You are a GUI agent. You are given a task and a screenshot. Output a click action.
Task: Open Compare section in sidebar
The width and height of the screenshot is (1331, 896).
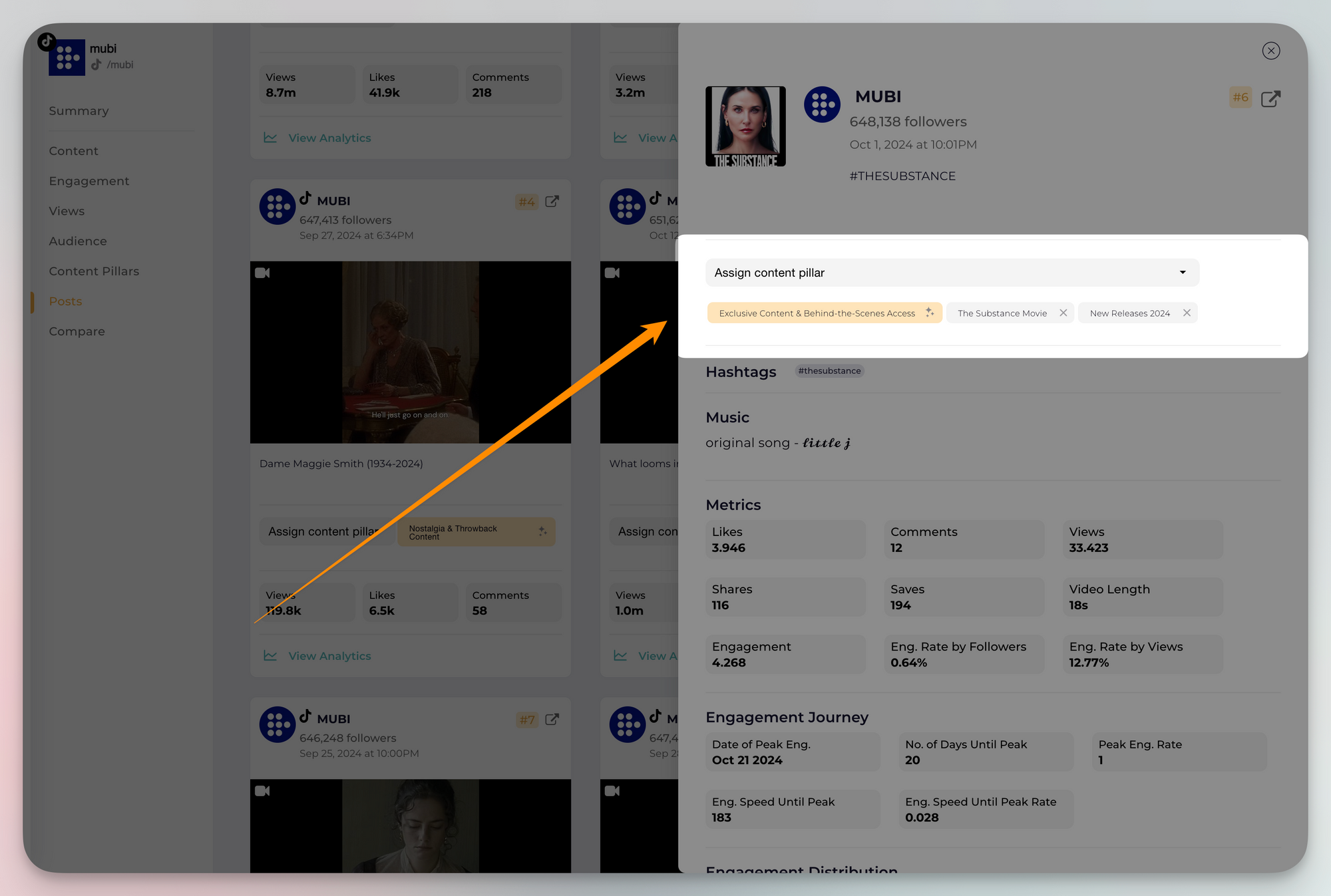pyautogui.click(x=77, y=331)
